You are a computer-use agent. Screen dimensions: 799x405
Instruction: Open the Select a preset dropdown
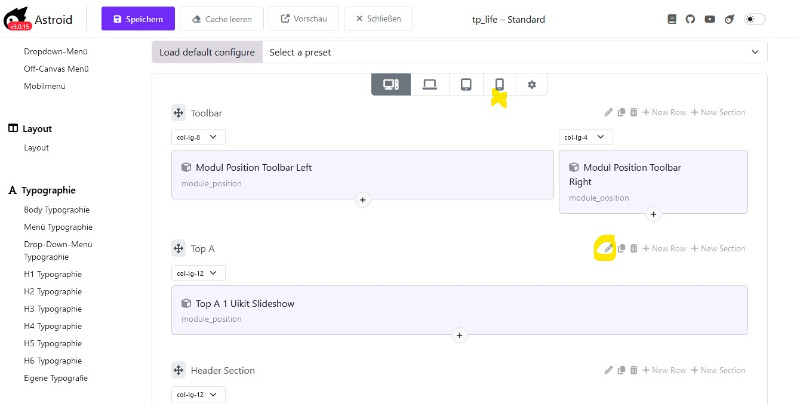coord(515,52)
